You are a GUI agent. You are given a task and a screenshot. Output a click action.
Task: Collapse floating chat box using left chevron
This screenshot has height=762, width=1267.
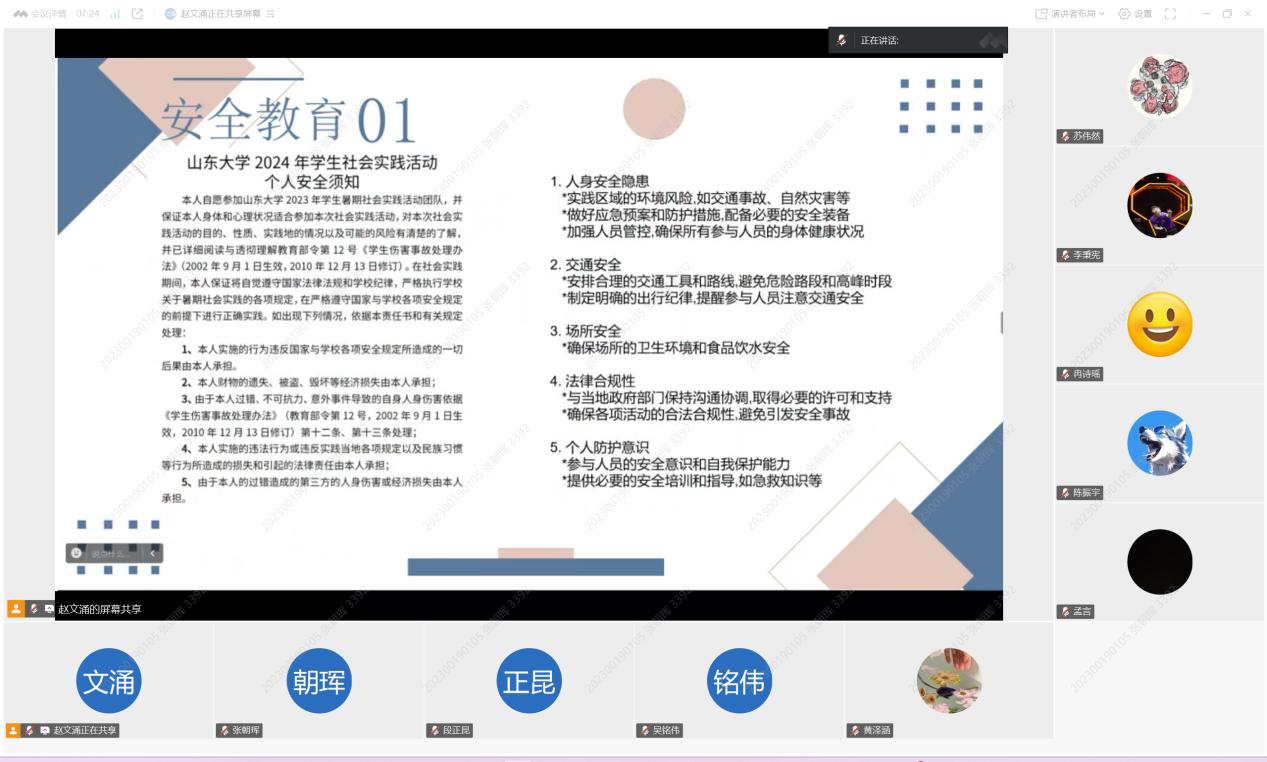click(153, 553)
